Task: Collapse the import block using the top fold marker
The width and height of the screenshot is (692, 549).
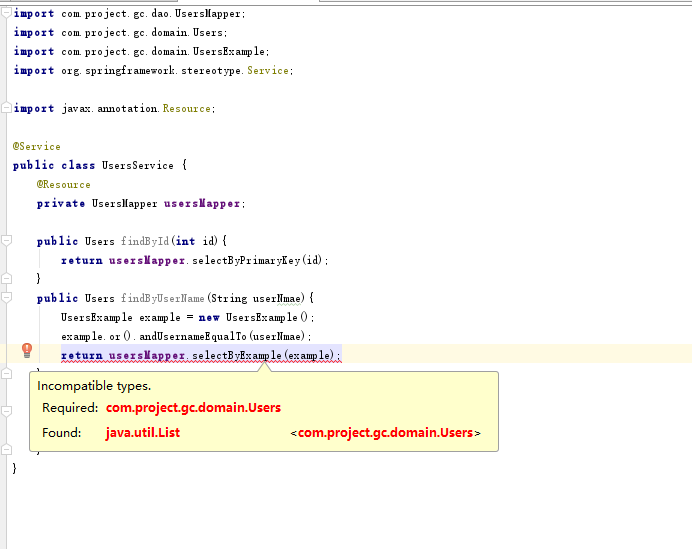Action: coord(6,13)
